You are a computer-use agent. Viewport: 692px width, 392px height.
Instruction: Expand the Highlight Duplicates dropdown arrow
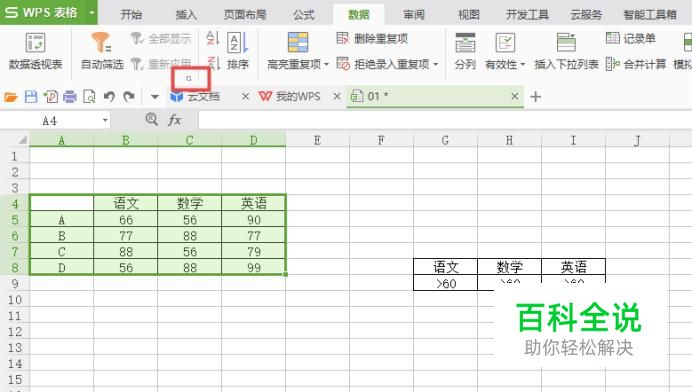click(x=327, y=64)
